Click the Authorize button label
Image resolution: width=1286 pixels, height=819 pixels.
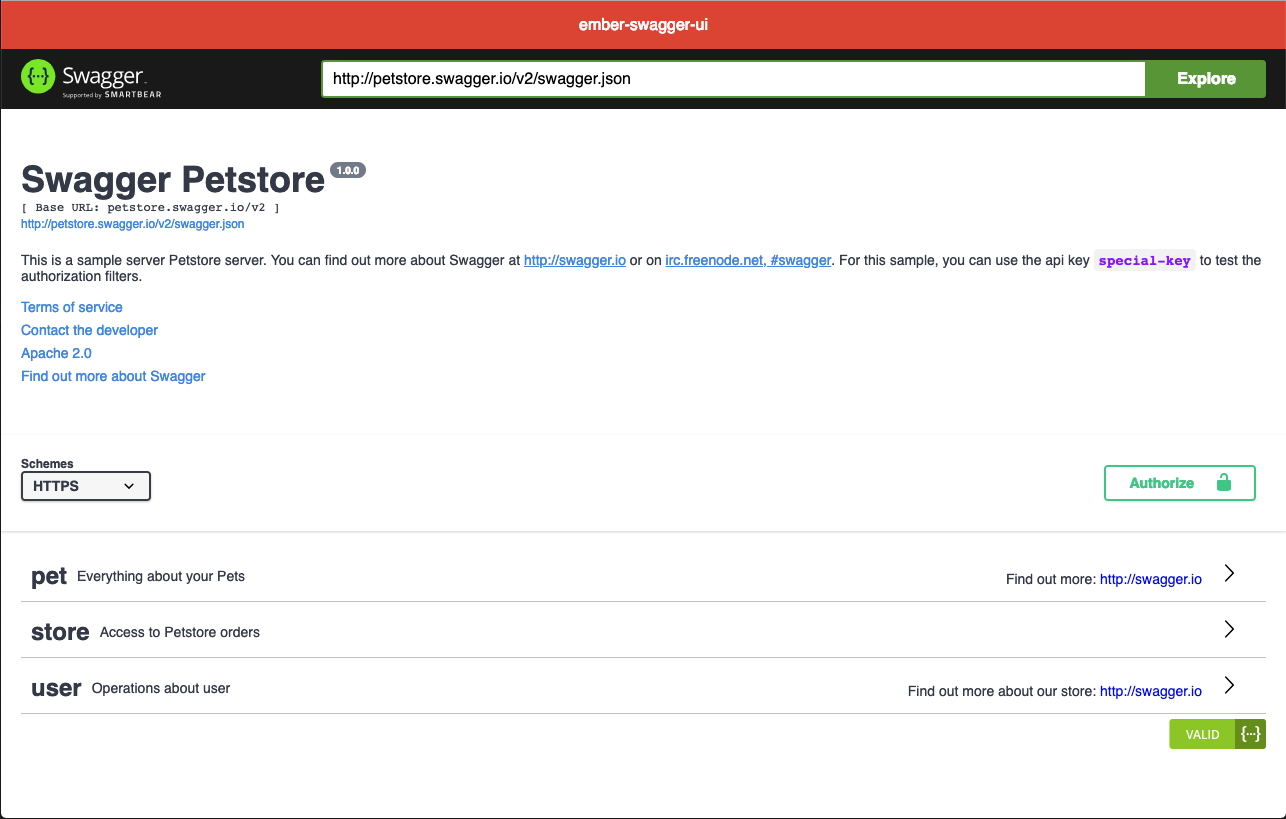1162,483
